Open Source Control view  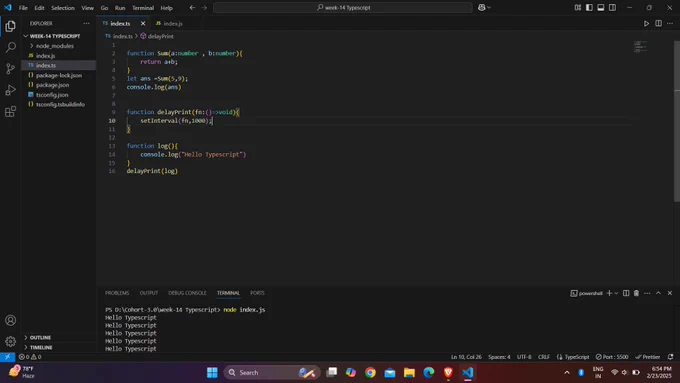click(10, 69)
